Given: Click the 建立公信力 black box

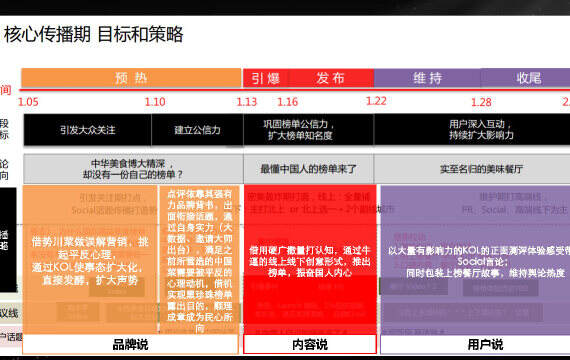Looking at the screenshot, I should 197,130.
